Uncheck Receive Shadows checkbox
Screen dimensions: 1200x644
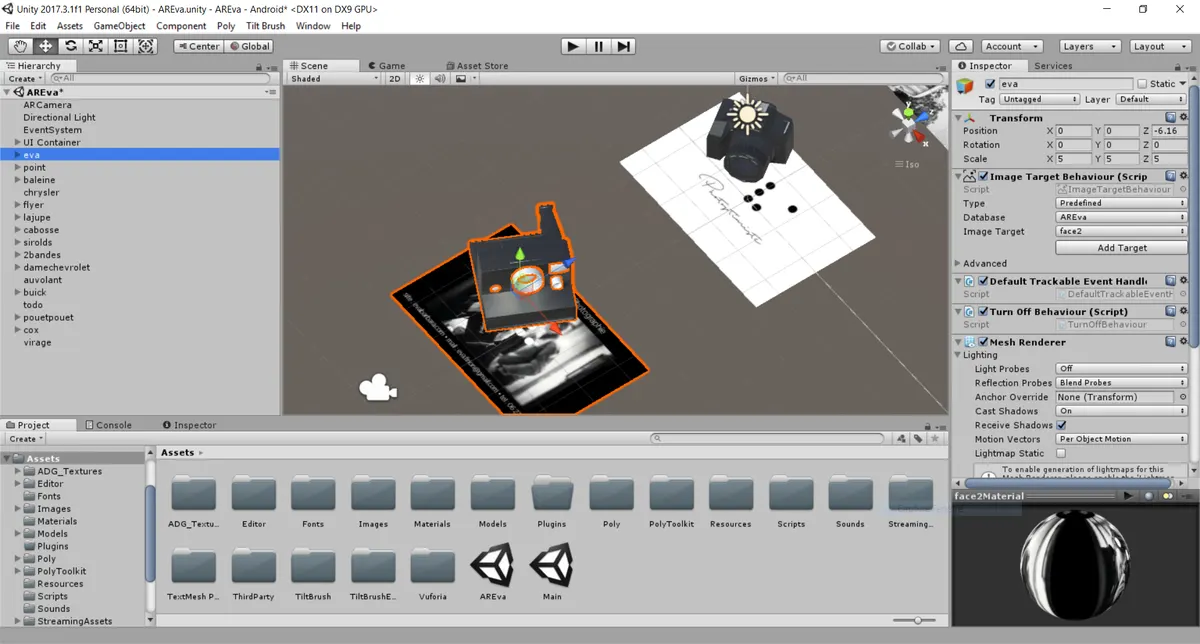(x=1061, y=425)
